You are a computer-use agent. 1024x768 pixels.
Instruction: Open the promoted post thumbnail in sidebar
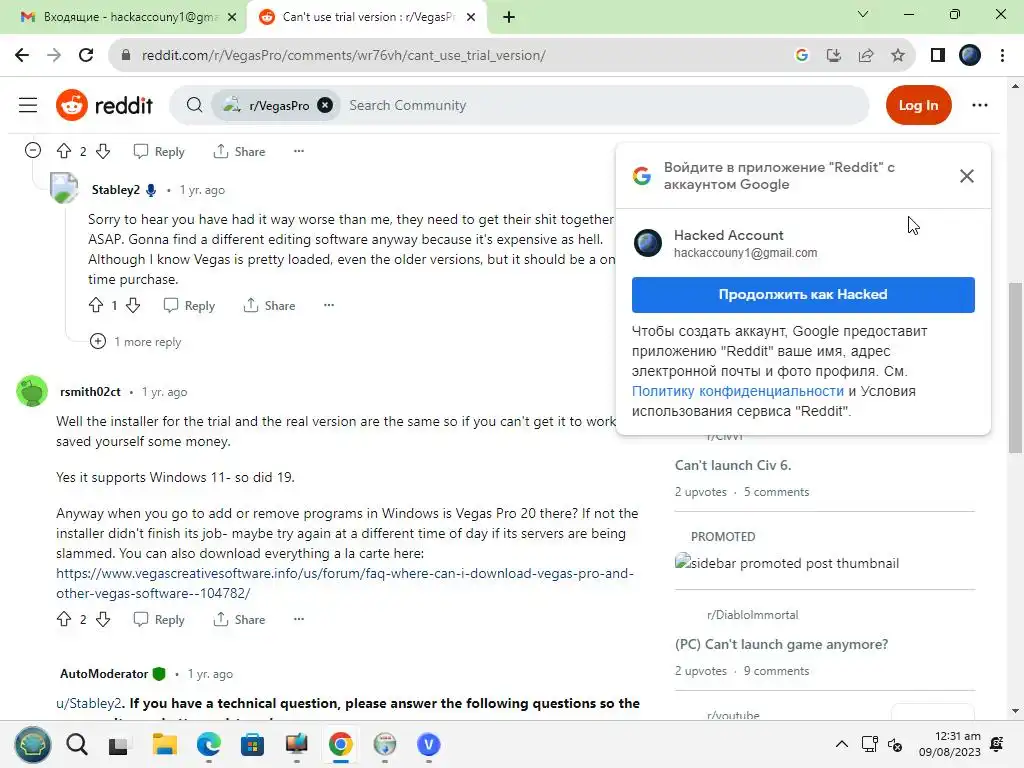tap(786, 563)
